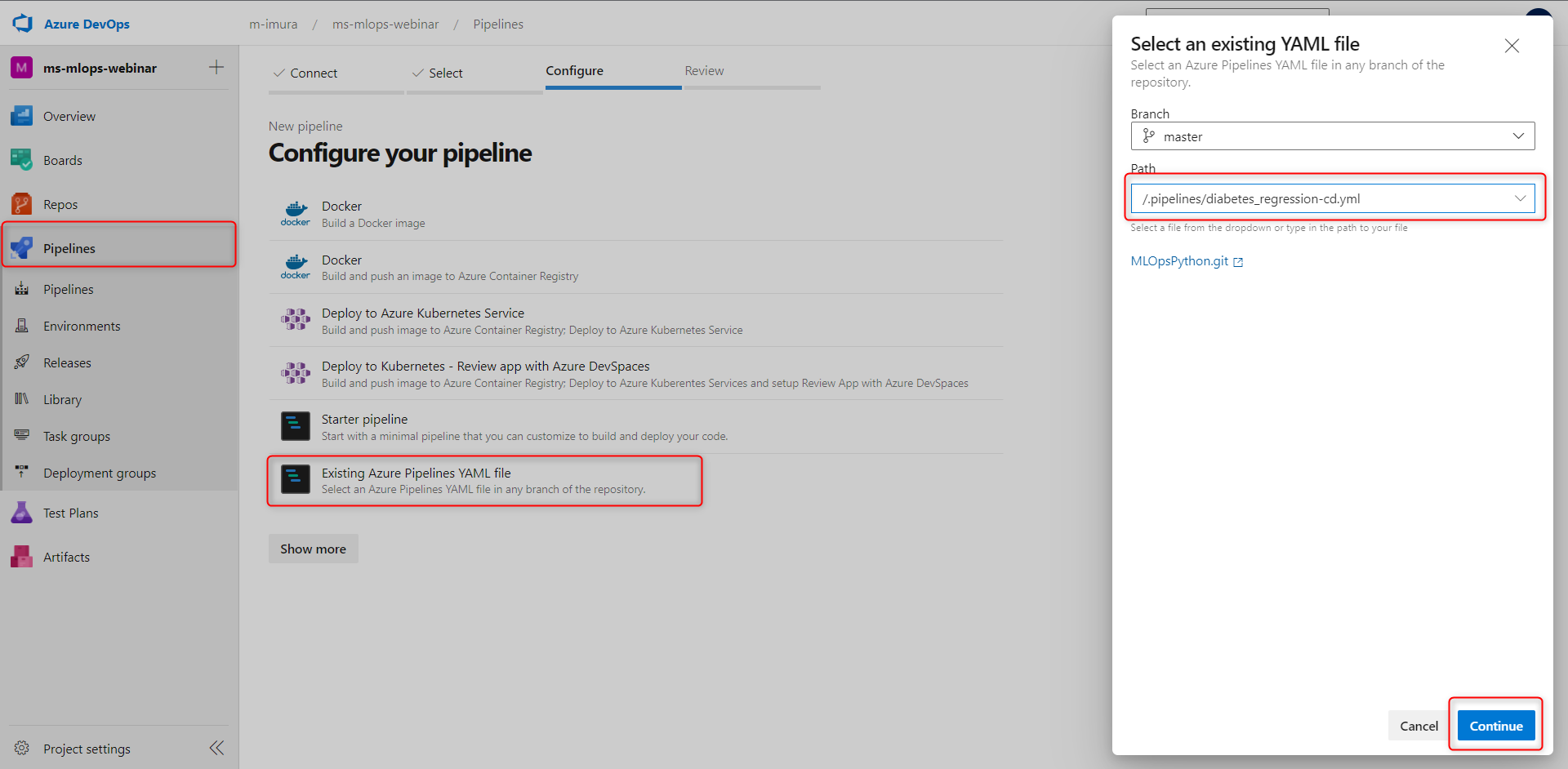Switch to the Configure step tab

pos(613,72)
